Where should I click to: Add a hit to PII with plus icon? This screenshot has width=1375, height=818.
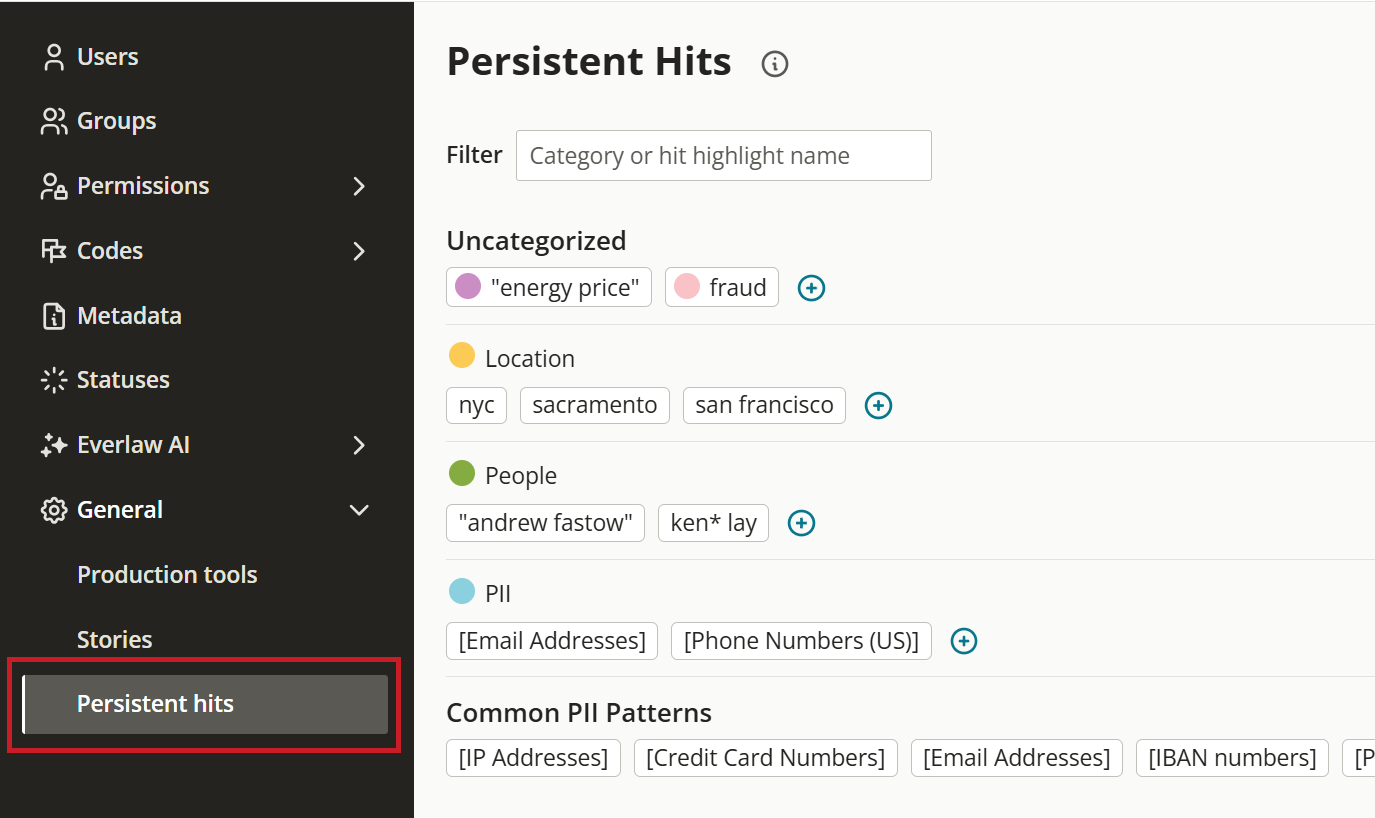(964, 641)
